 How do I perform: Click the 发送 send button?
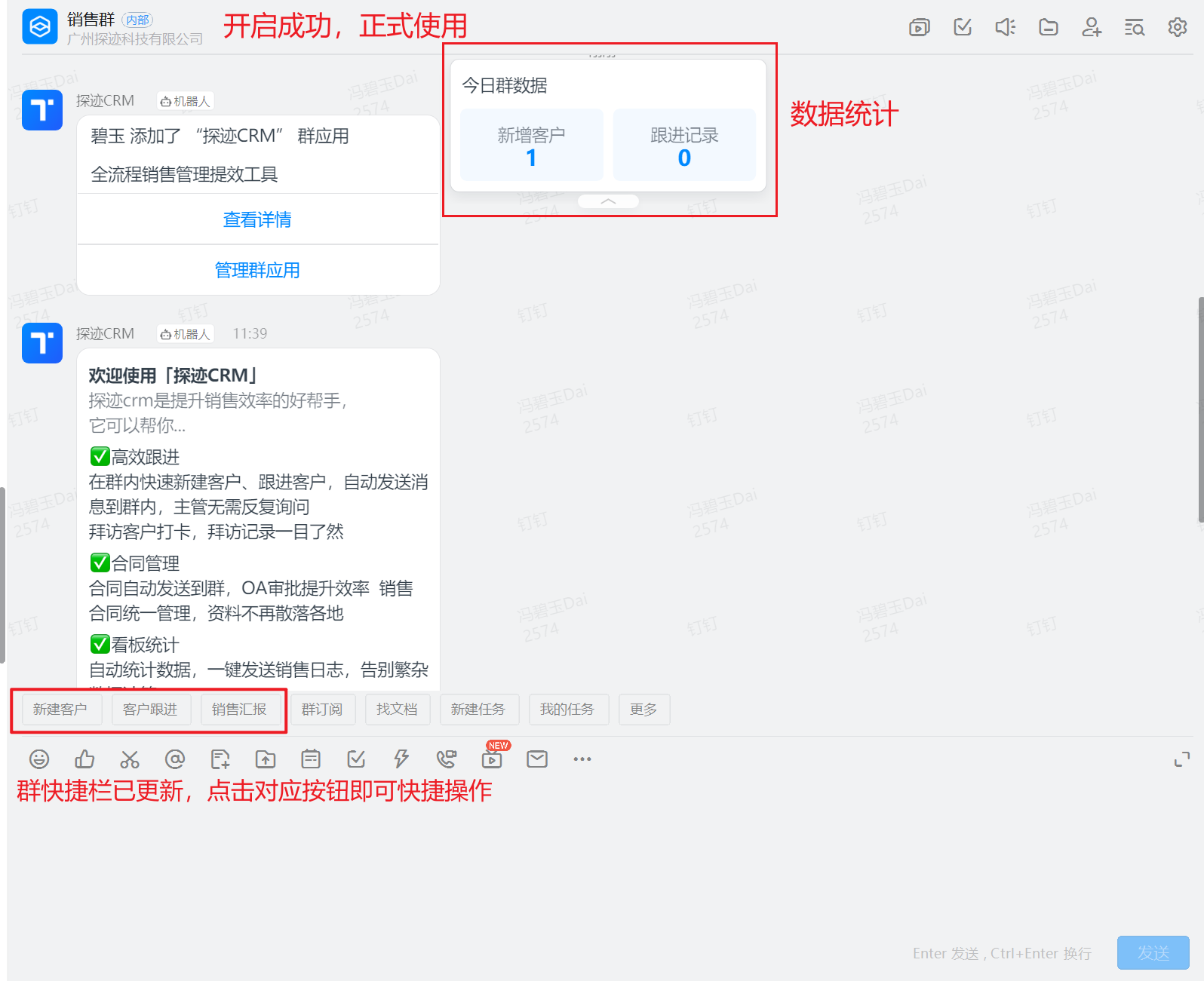(1153, 953)
